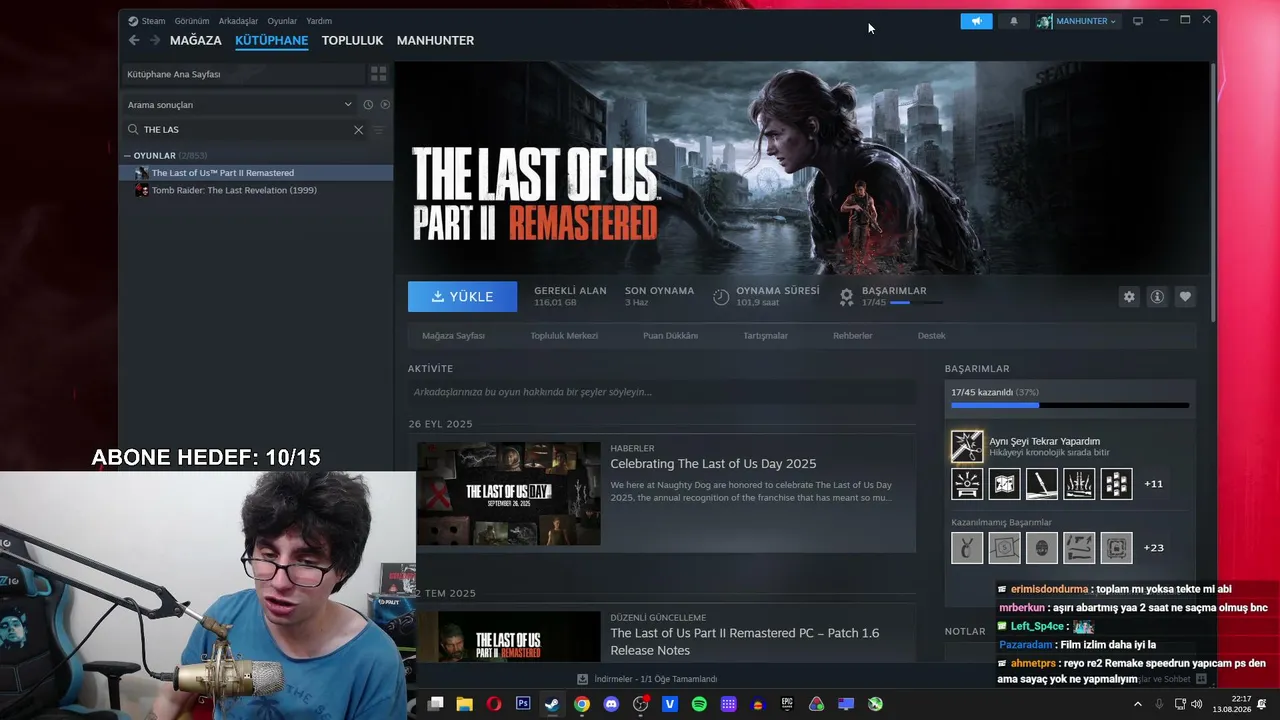Open Spotify from the taskbar
Image resolution: width=1280 pixels, height=720 pixels.
(x=699, y=704)
